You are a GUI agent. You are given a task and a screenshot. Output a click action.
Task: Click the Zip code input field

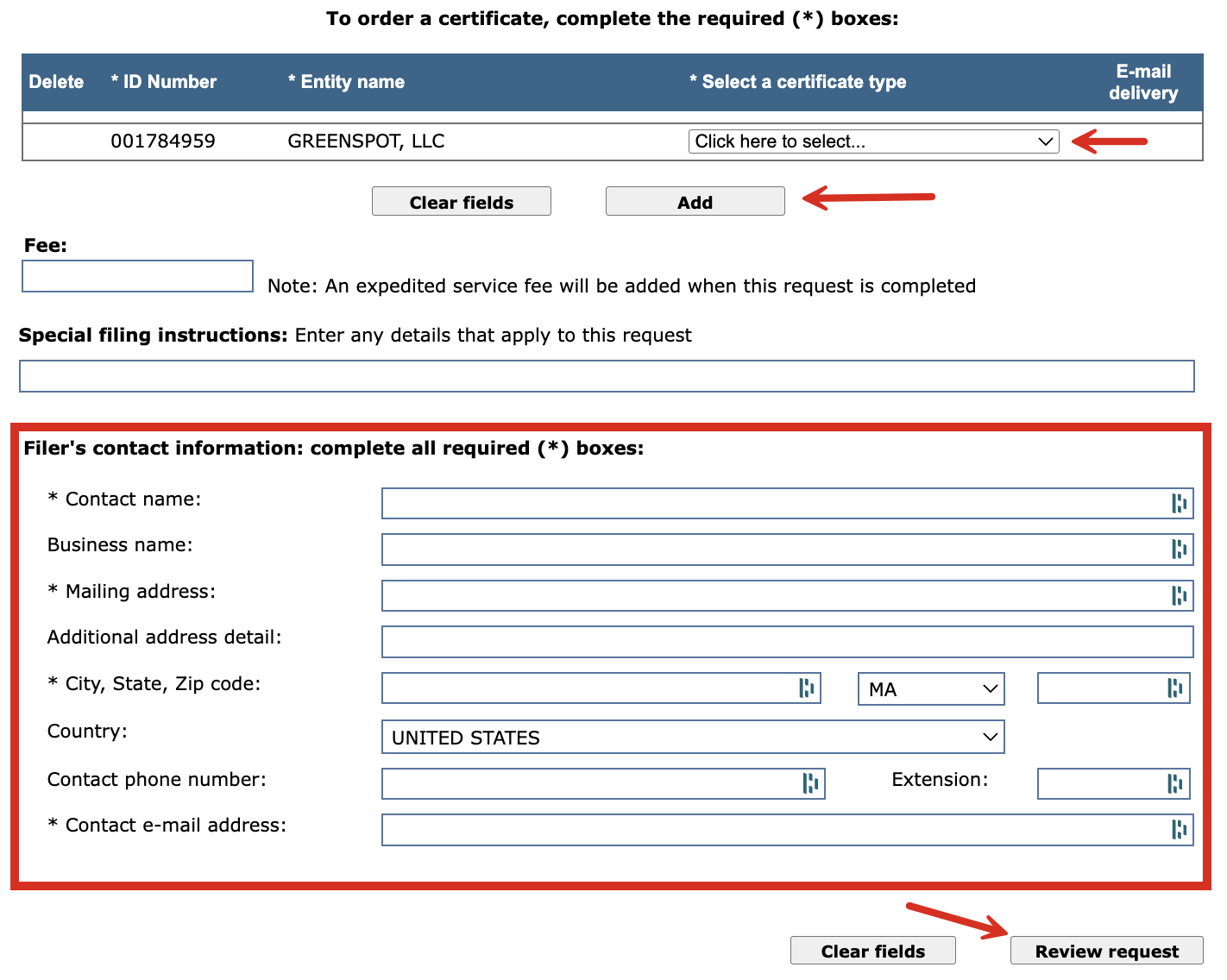click(1113, 688)
